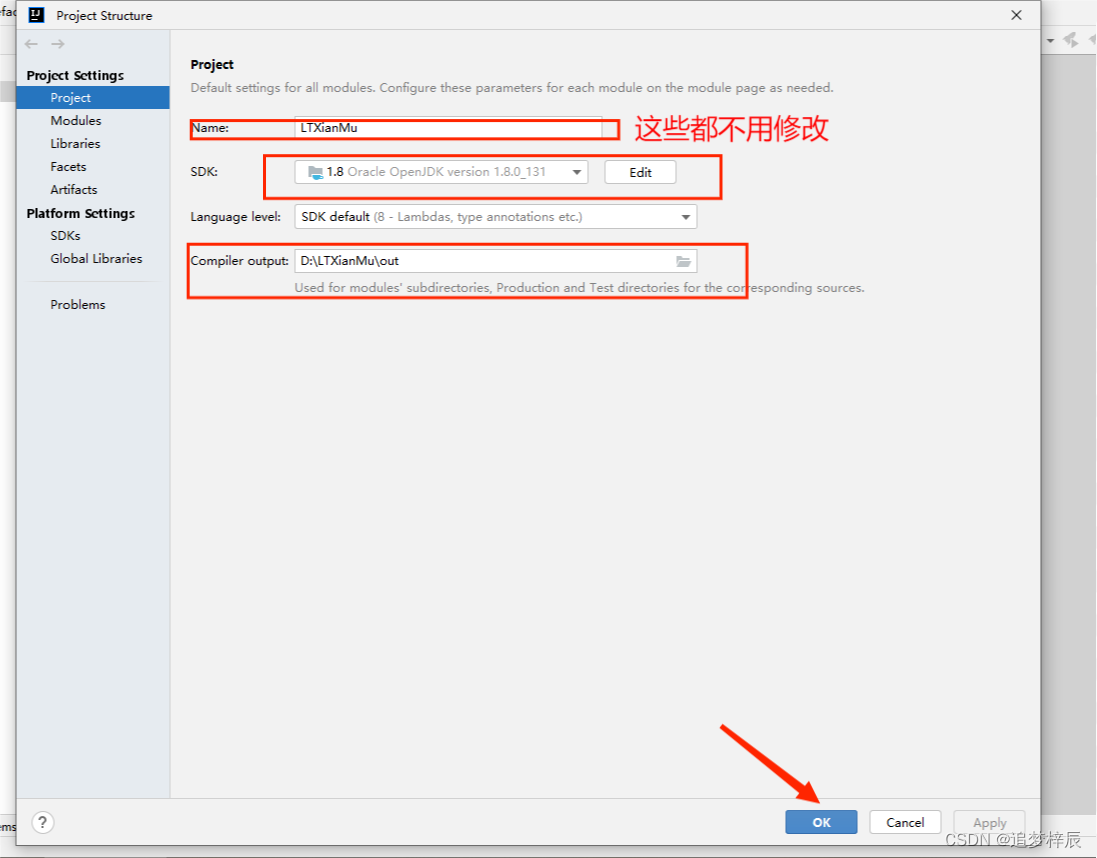Open the SDK default language level combo box
This screenshot has width=1097, height=858.
[x=495, y=217]
